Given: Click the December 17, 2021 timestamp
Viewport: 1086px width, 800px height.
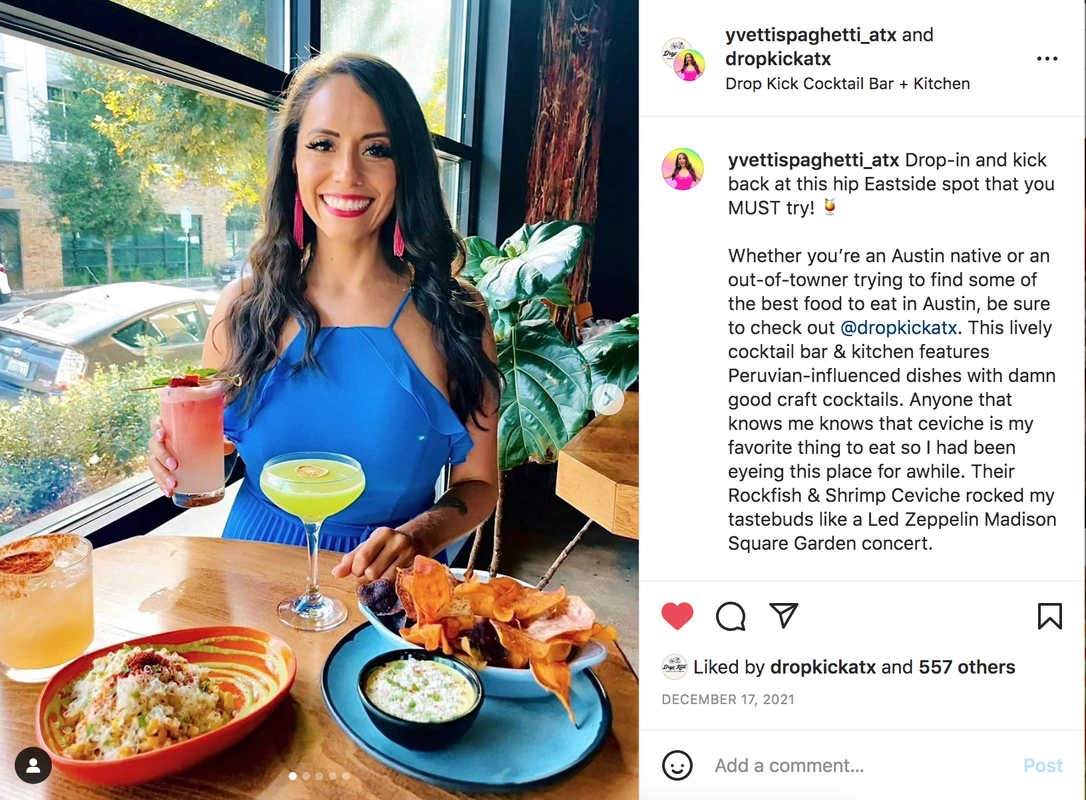Looking at the screenshot, I should [727, 700].
